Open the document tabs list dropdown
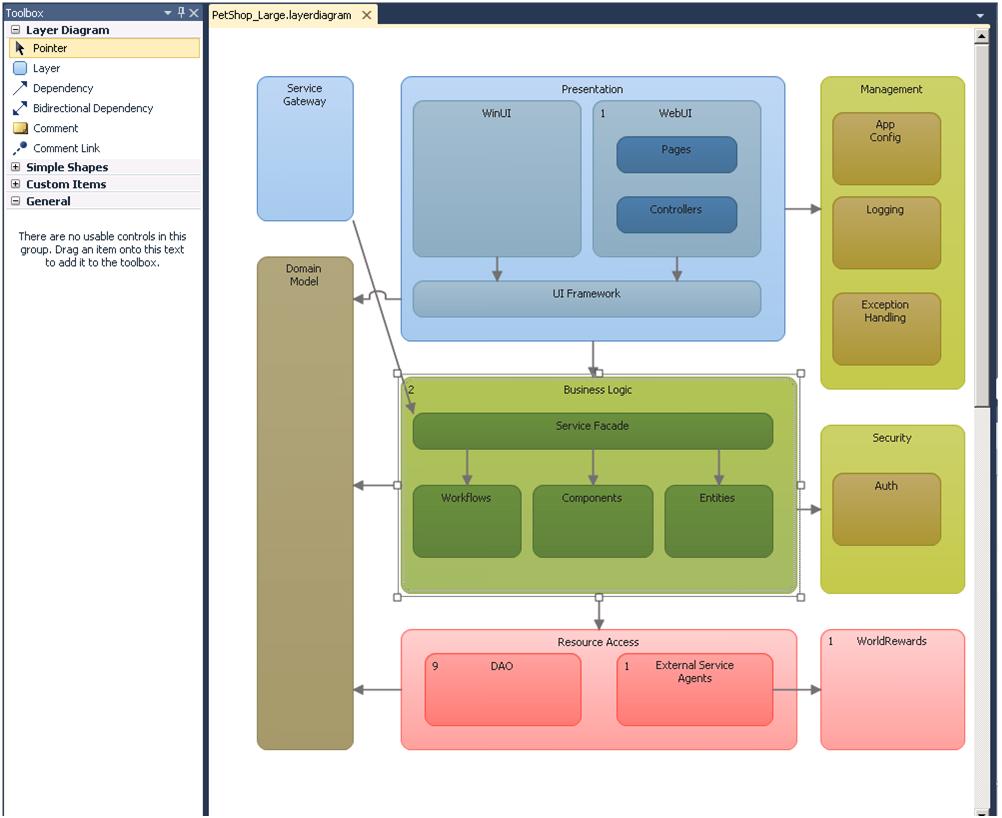Viewport: 1002px width, 818px height. [x=980, y=15]
